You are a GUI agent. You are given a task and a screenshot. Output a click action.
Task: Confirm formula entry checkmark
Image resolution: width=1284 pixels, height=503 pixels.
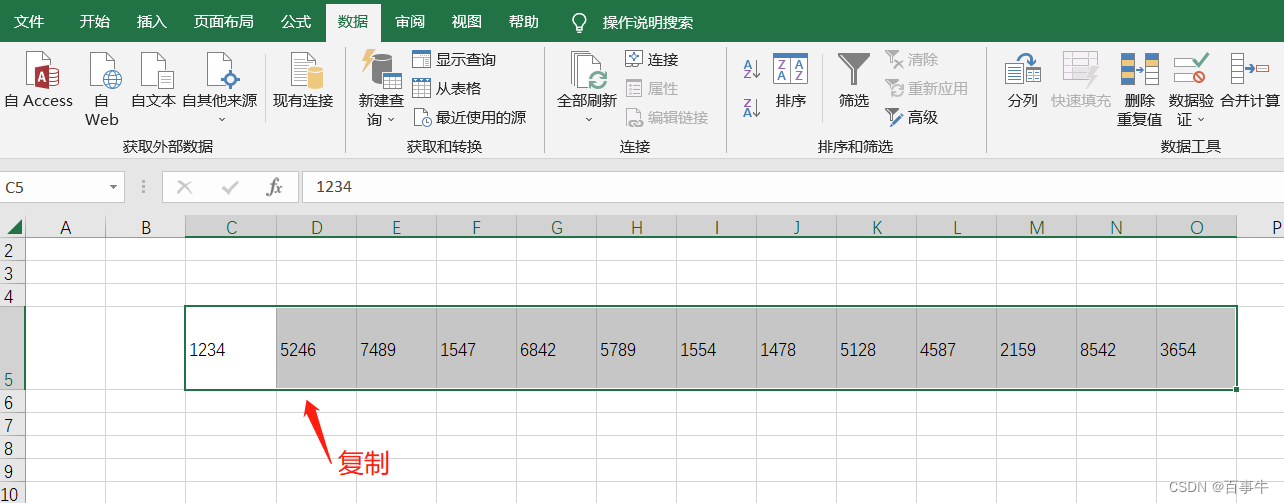coord(230,187)
